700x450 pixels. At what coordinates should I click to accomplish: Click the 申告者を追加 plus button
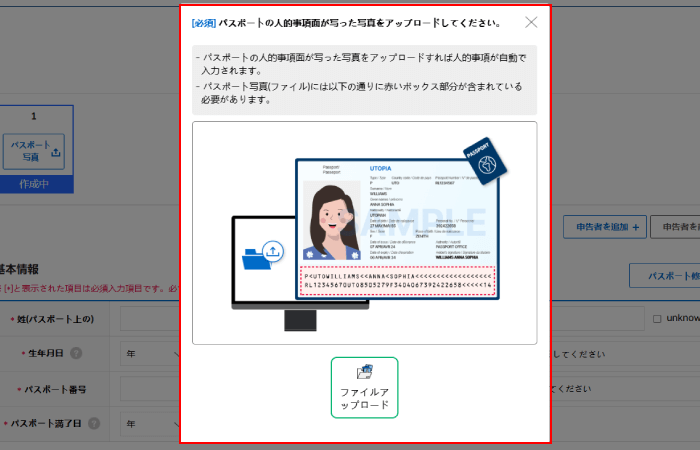tap(604, 227)
